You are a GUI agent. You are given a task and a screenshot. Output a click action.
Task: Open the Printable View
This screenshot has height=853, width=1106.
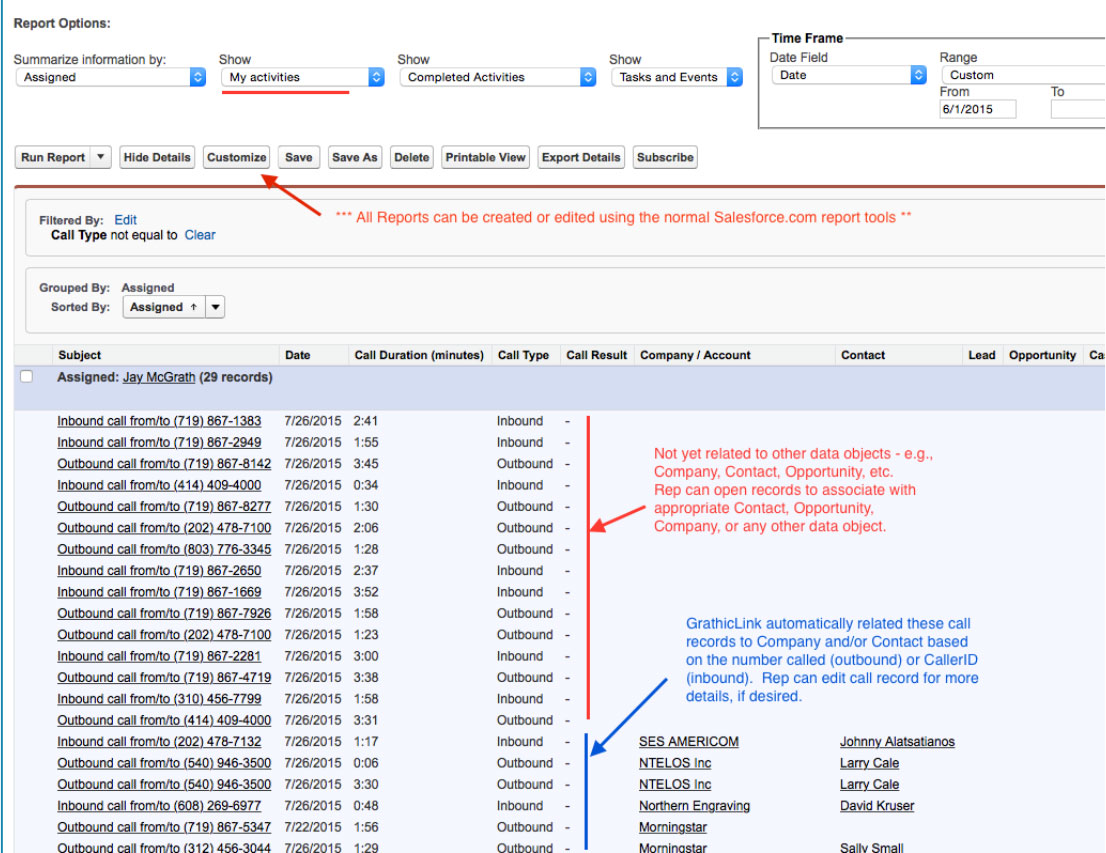(486, 157)
